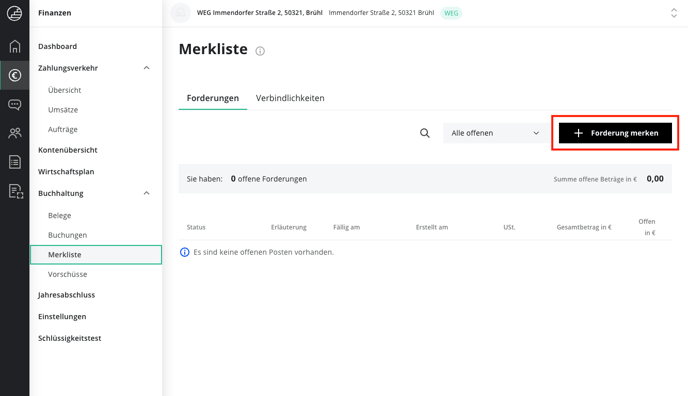
Task: Go to Kontenübersicht
Action: 68,150
